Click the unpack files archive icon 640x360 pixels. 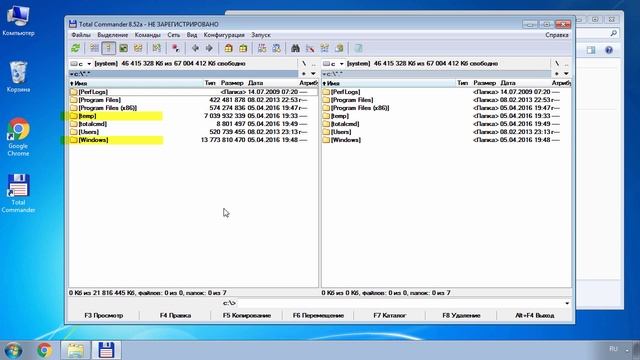pos(243,48)
